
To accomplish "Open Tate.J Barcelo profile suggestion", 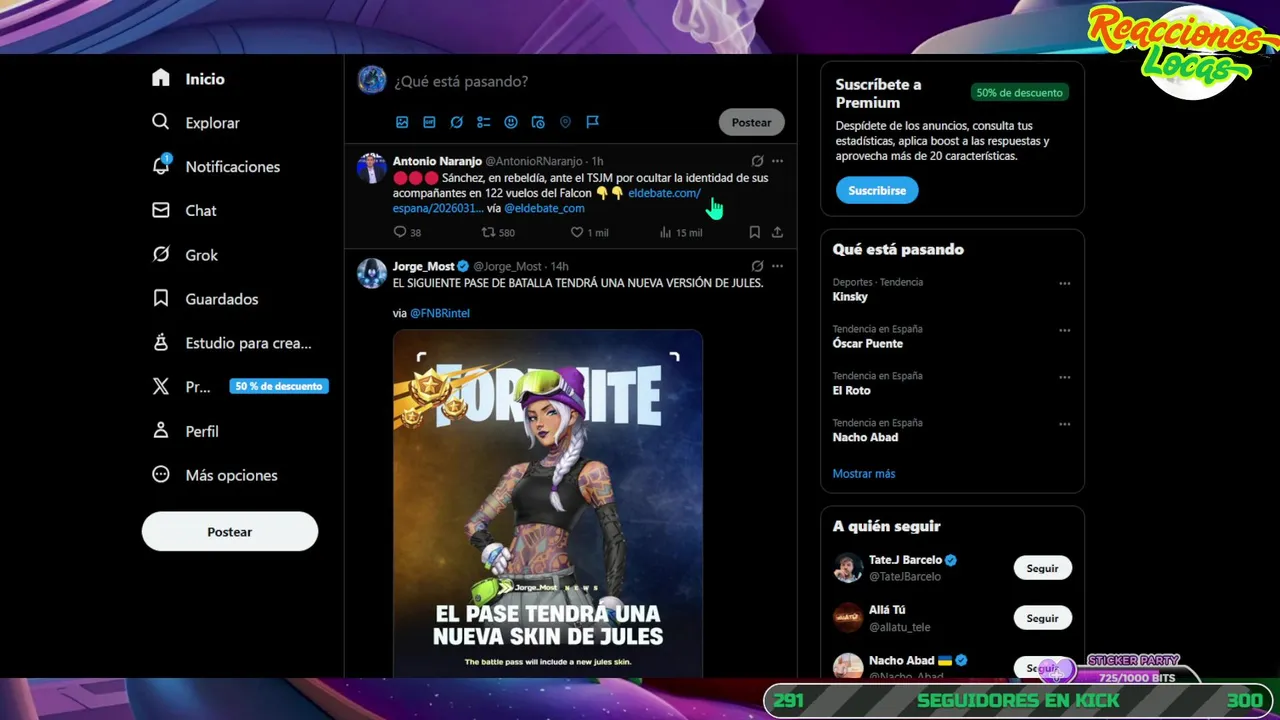I will (905, 560).
